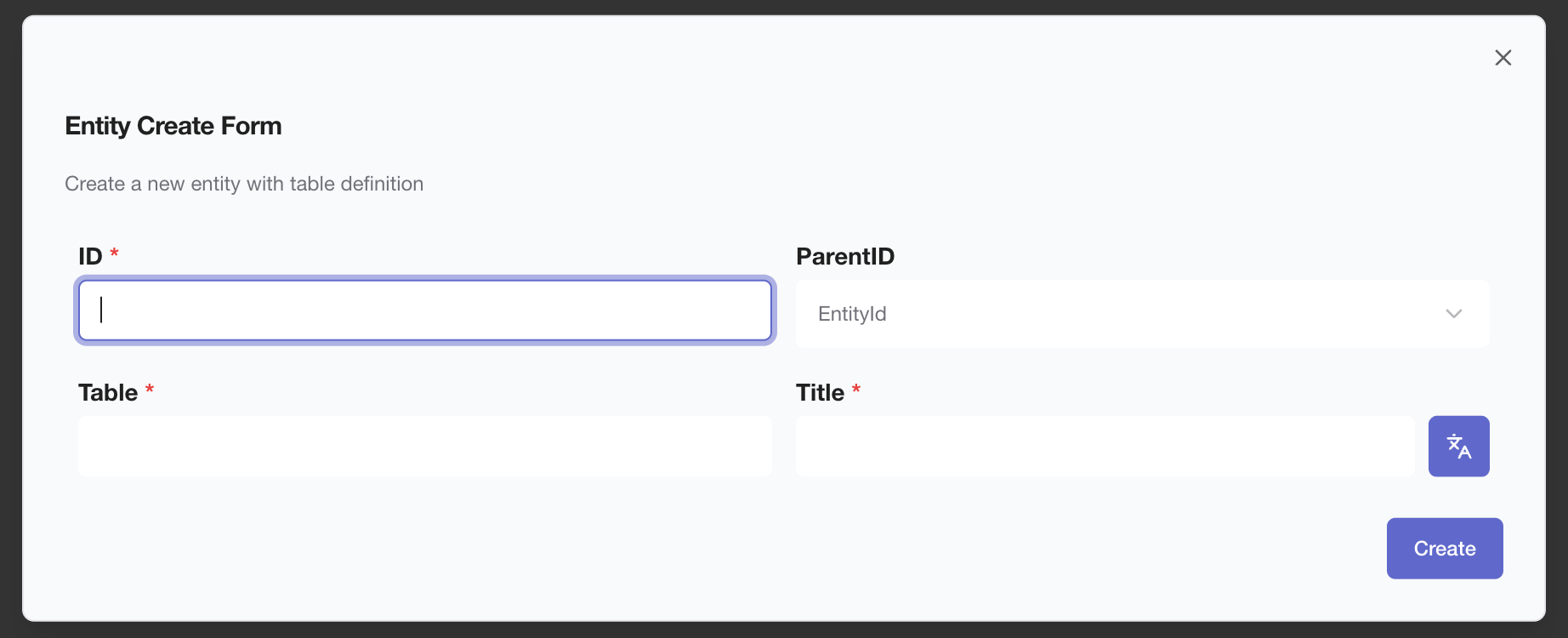Click the ID field label
Image resolution: width=1568 pixels, height=638 pixels.
[x=90, y=256]
